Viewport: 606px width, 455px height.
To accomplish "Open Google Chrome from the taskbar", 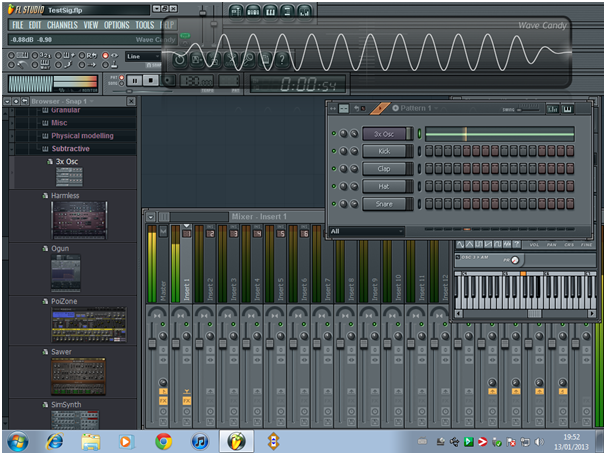I will (164, 441).
